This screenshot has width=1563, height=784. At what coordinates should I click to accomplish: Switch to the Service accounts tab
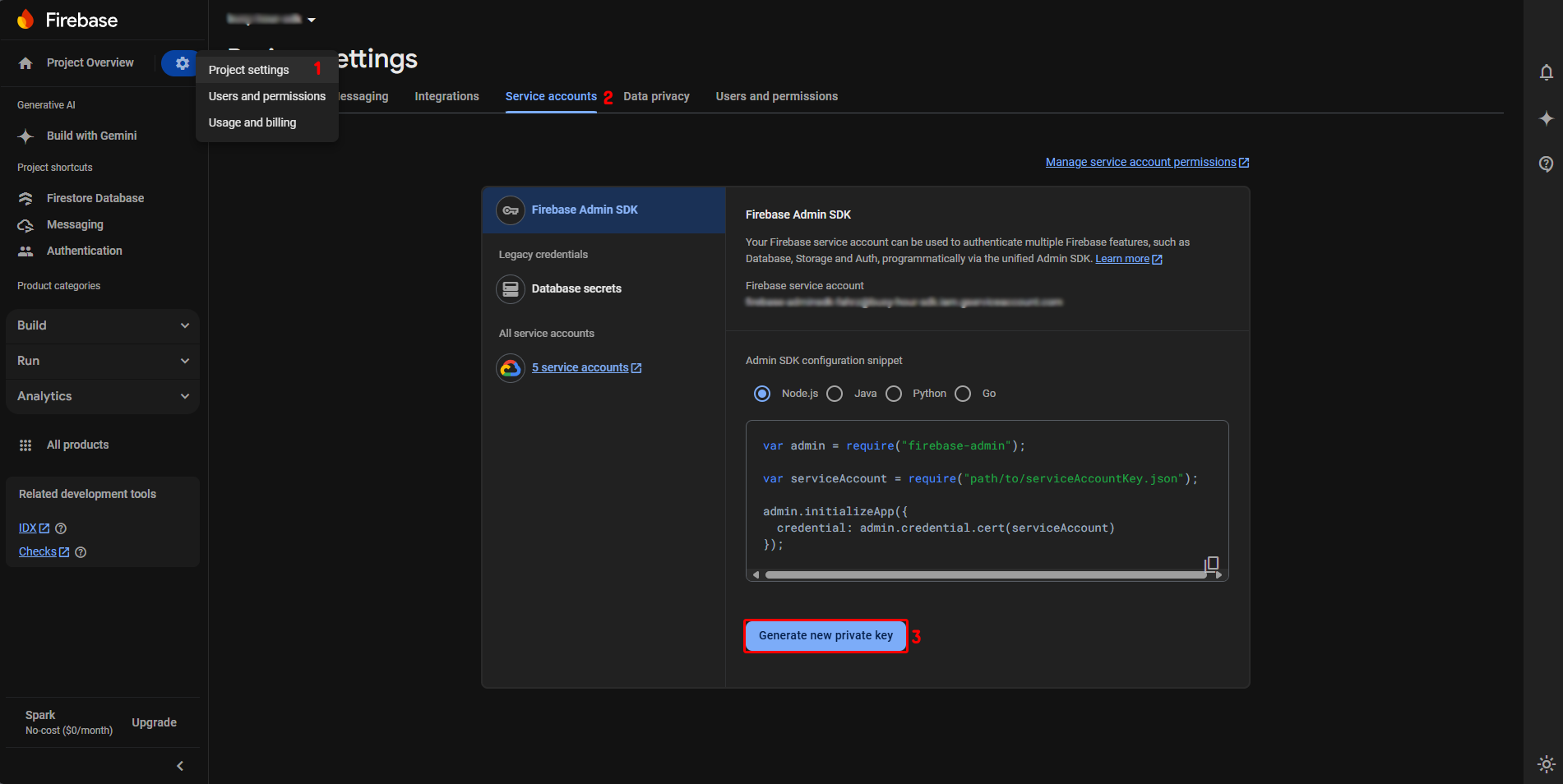point(551,96)
